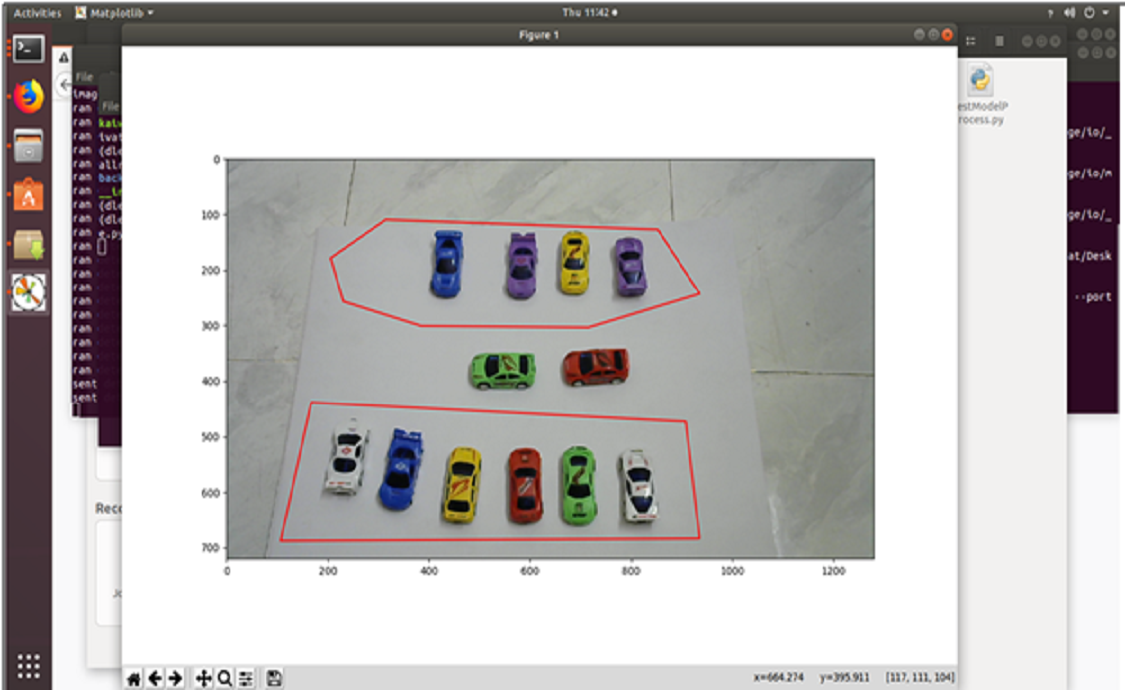Click the '--port' text in the right terminal
This screenshot has width=1125, height=690.
click(1093, 297)
